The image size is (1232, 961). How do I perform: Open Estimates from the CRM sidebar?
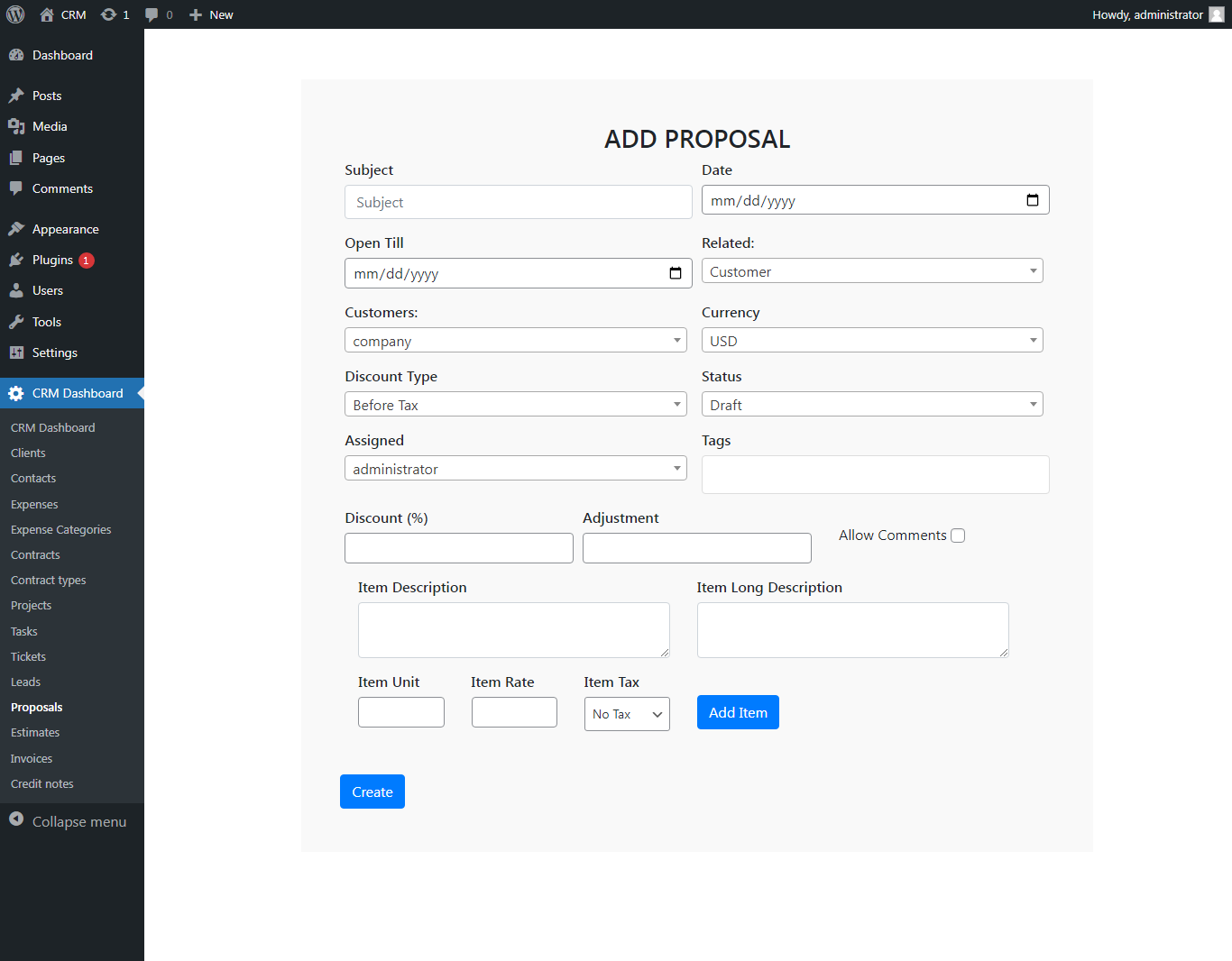[x=34, y=732]
